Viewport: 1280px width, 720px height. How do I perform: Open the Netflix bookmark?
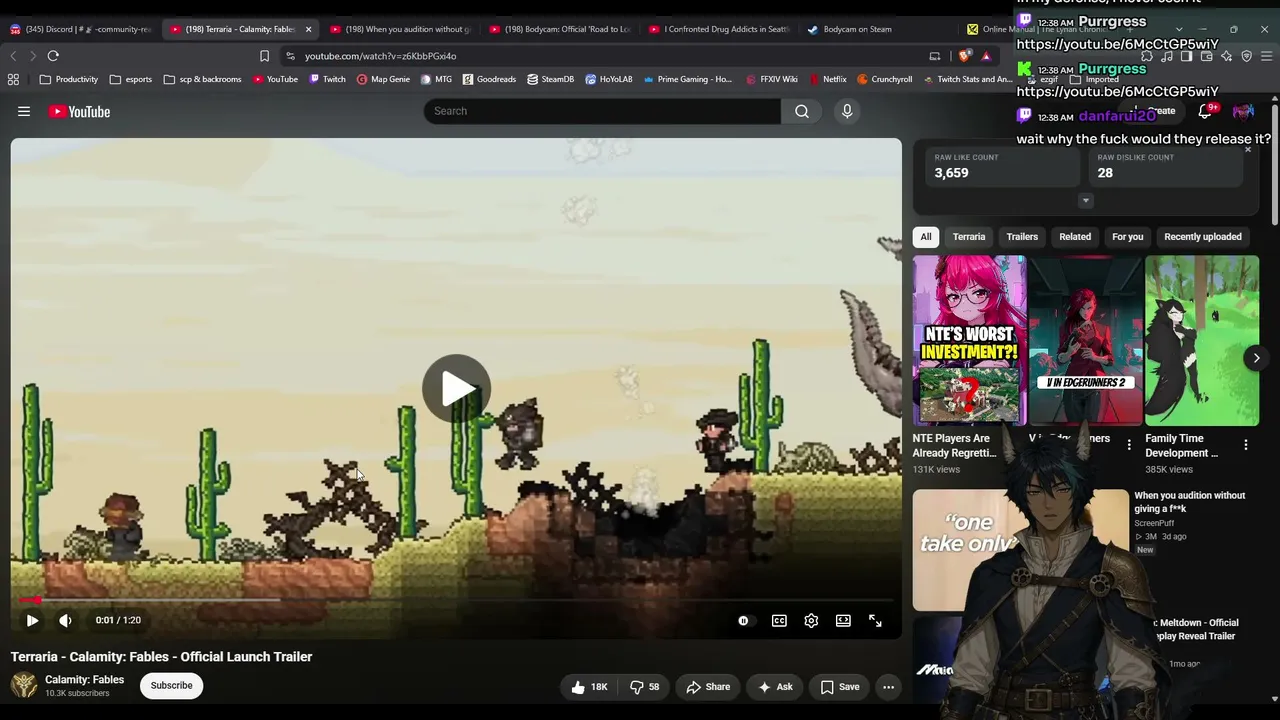827,79
